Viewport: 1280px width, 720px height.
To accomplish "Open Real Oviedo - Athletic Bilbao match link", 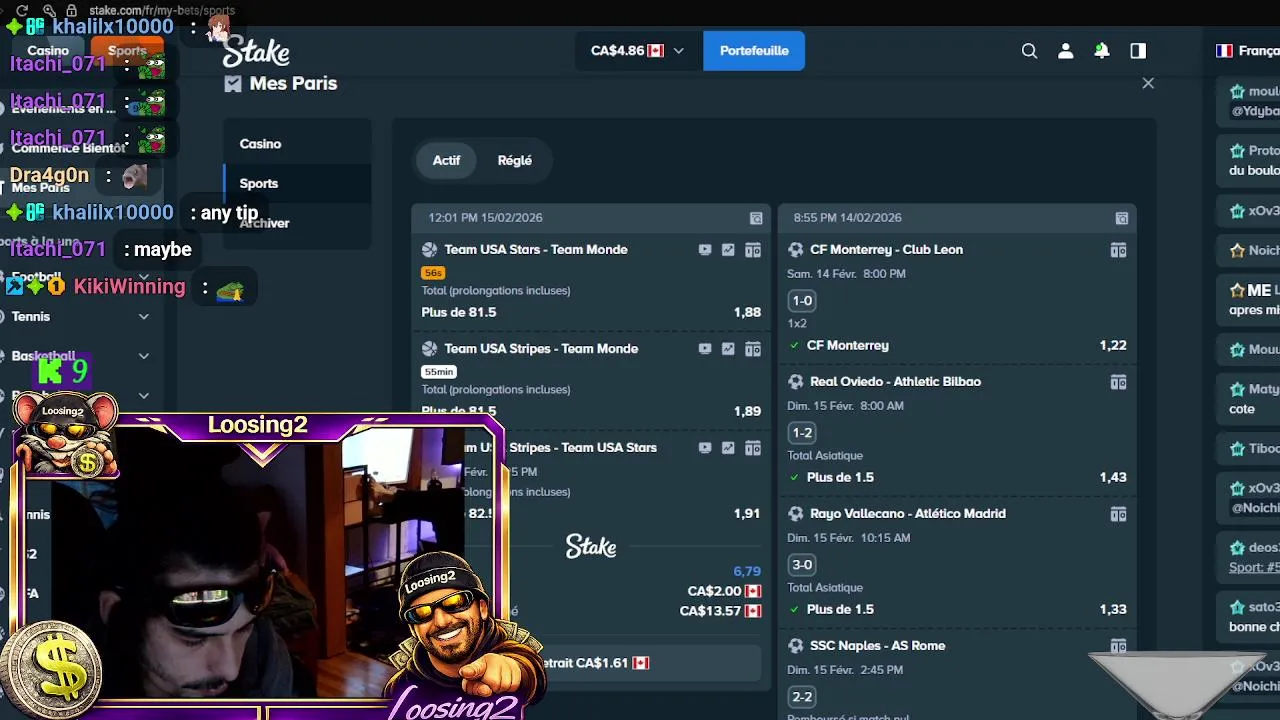I will (895, 382).
